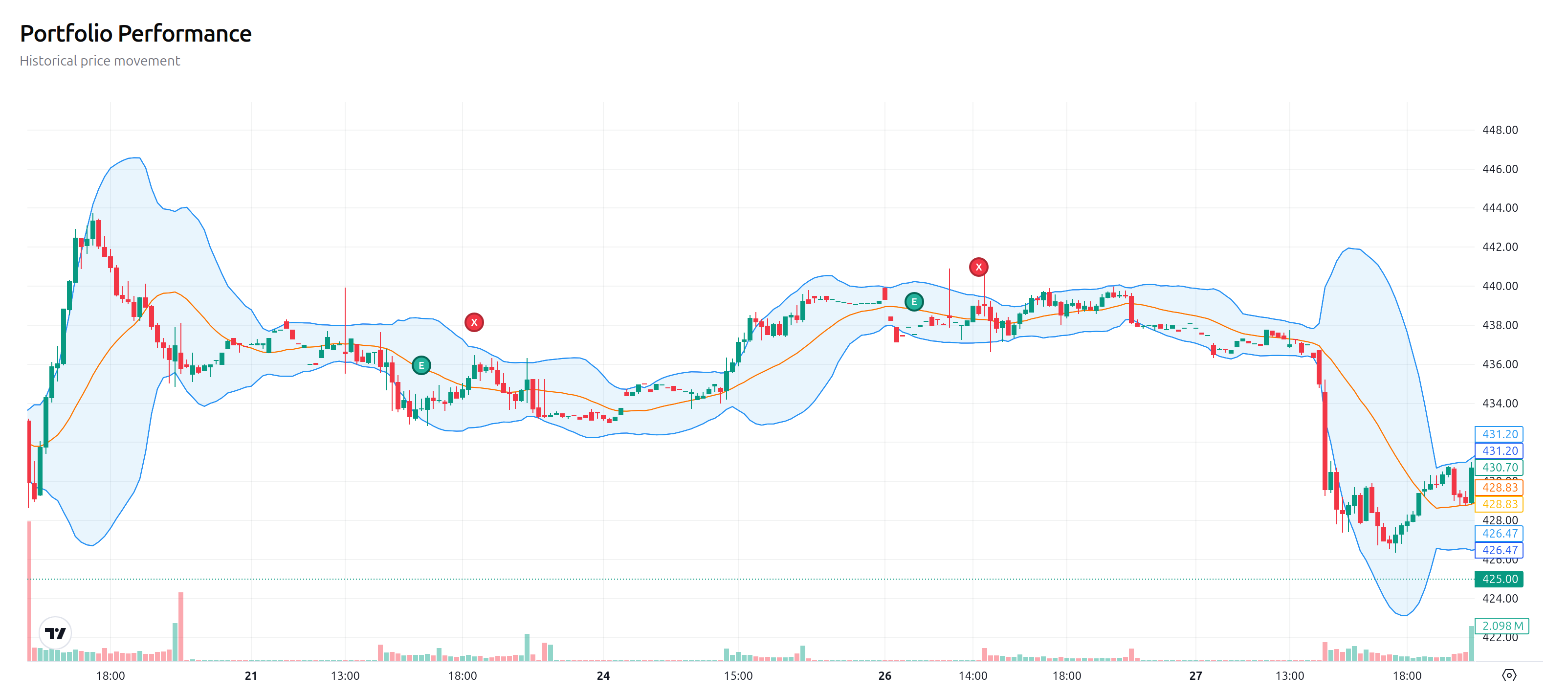Click the Portfolio Performance title
The width and height of the screenshot is (1568, 696).
(x=136, y=33)
